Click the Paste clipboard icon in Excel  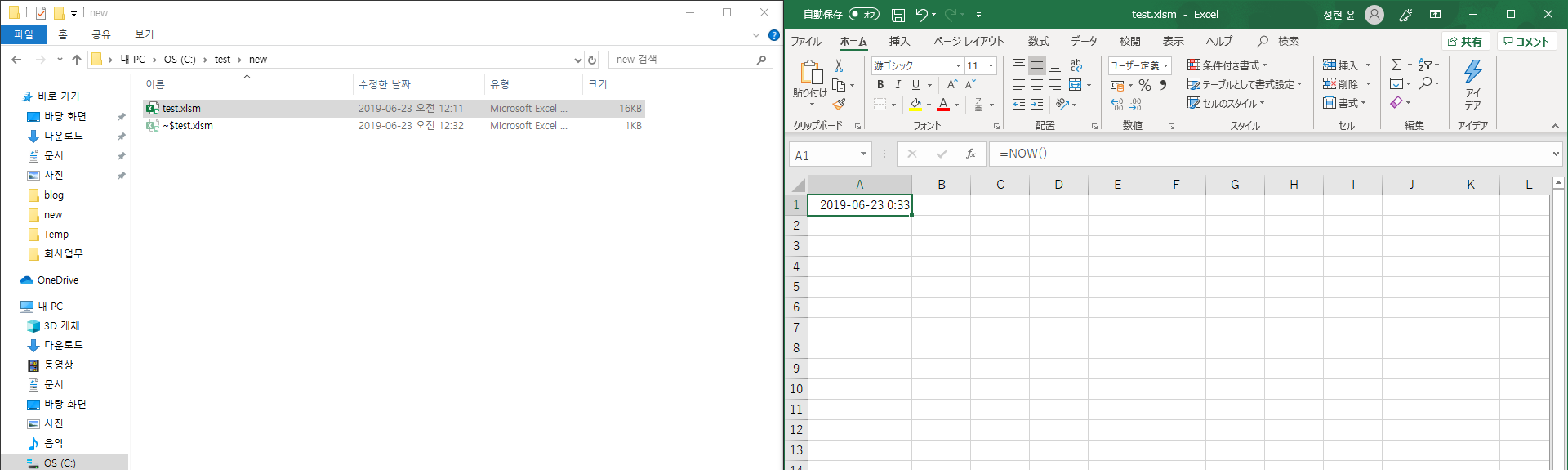(x=810, y=74)
